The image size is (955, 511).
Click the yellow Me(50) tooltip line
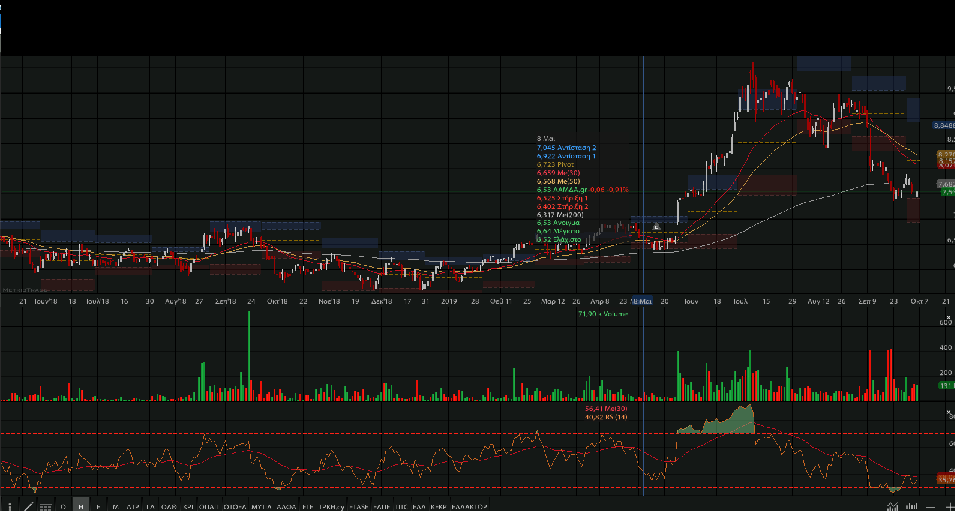(x=559, y=181)
